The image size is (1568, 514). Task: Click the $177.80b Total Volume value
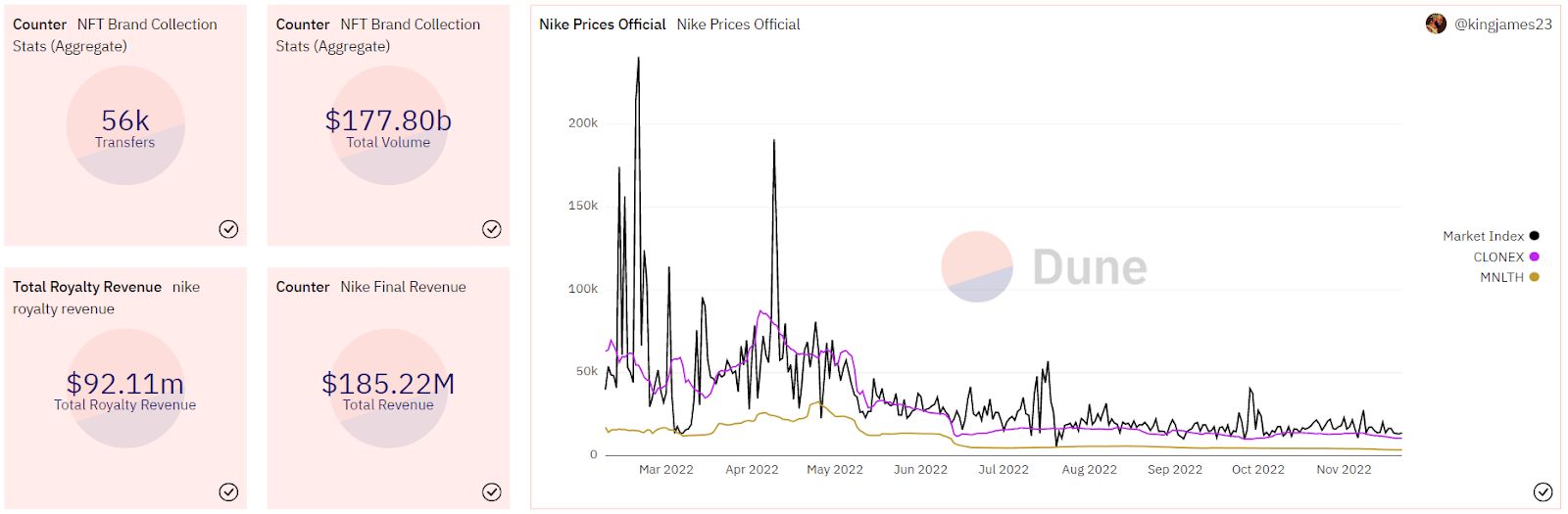point(388,120)
